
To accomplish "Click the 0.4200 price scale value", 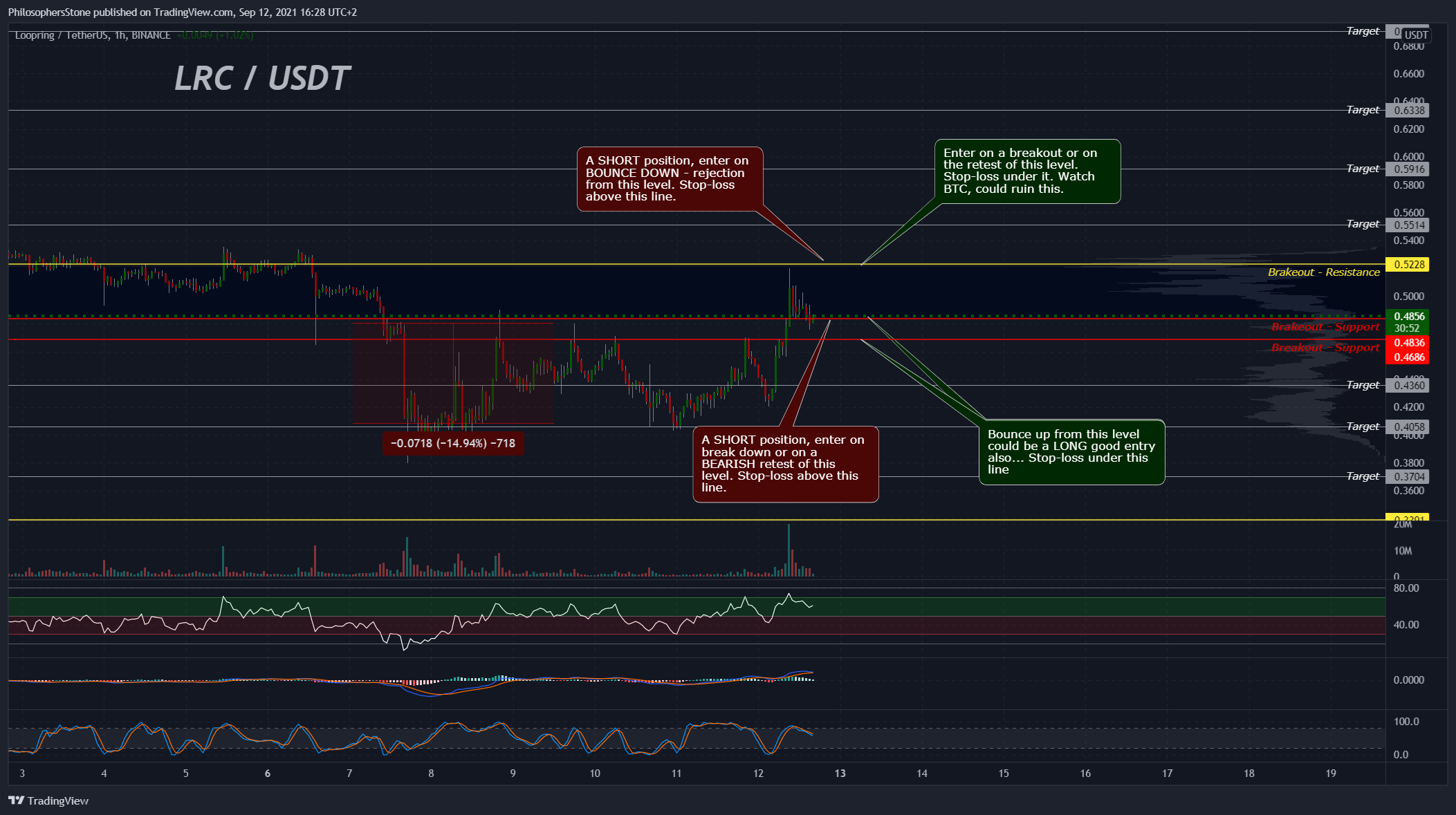I will click(x=1409, y=407).
